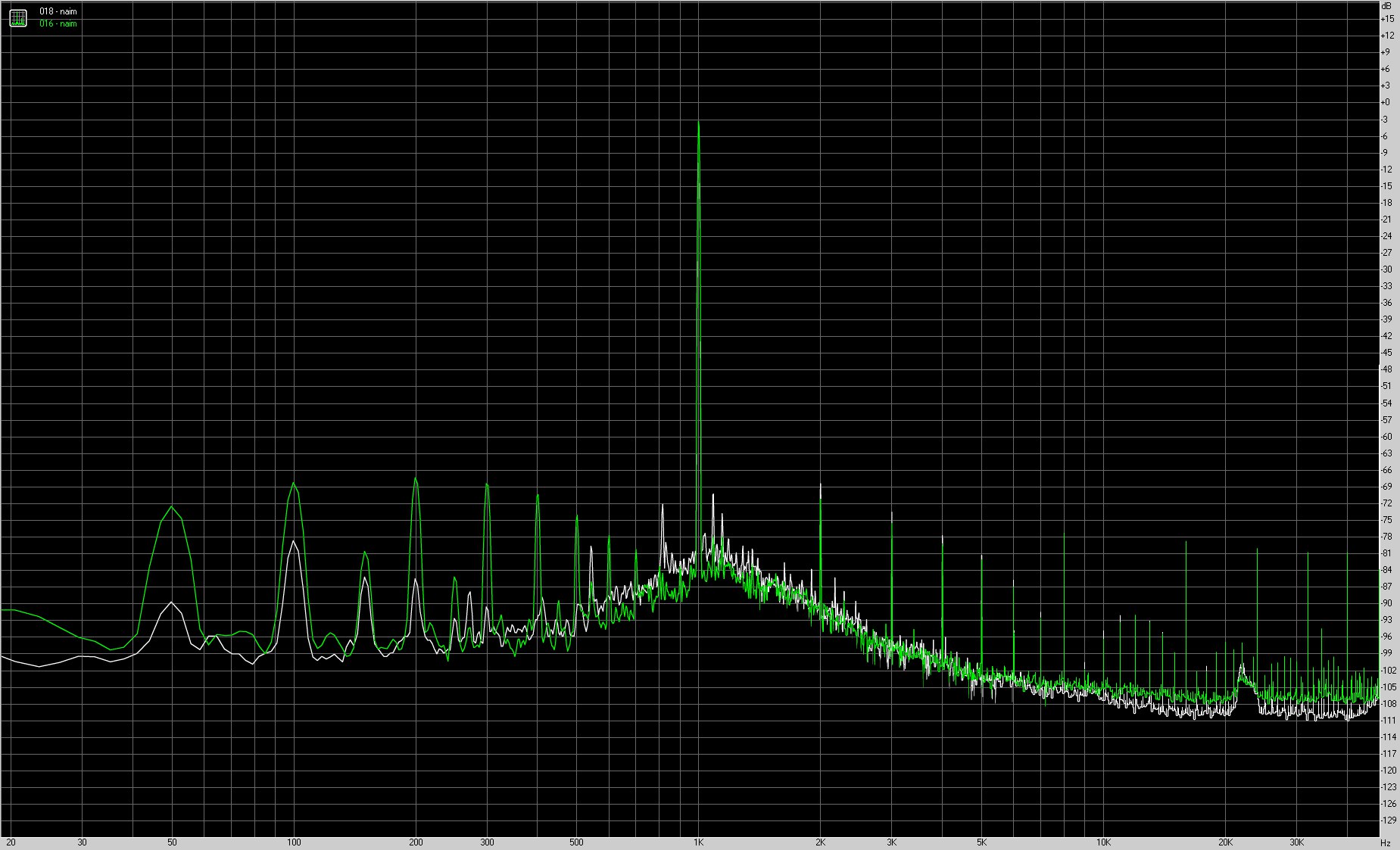The image size is (1400, 850).
Task: Click the 'Hz' unit label on the frequency axis
Action: [1385, 842]
